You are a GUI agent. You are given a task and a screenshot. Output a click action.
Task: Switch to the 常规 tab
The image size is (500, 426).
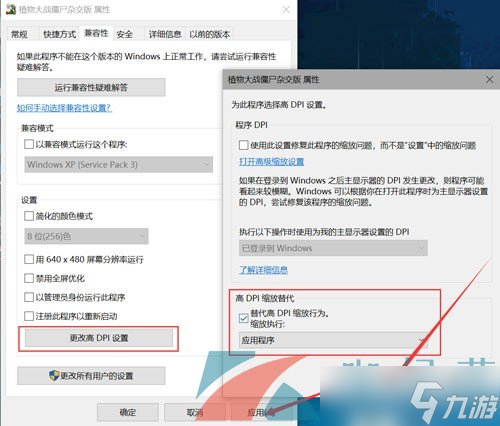click(x=19, y=34)
